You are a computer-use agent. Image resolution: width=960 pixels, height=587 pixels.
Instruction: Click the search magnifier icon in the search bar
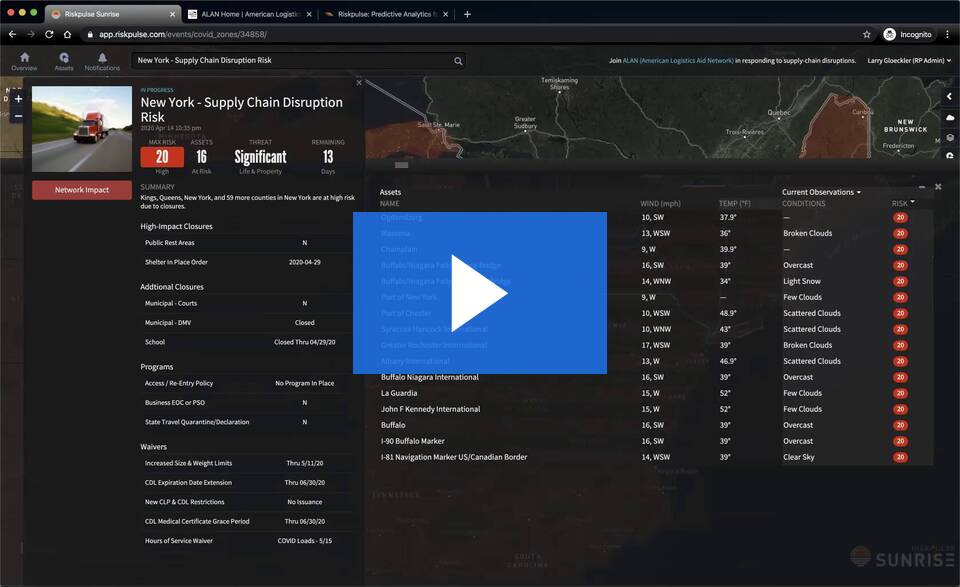click(x=458, y=61)
